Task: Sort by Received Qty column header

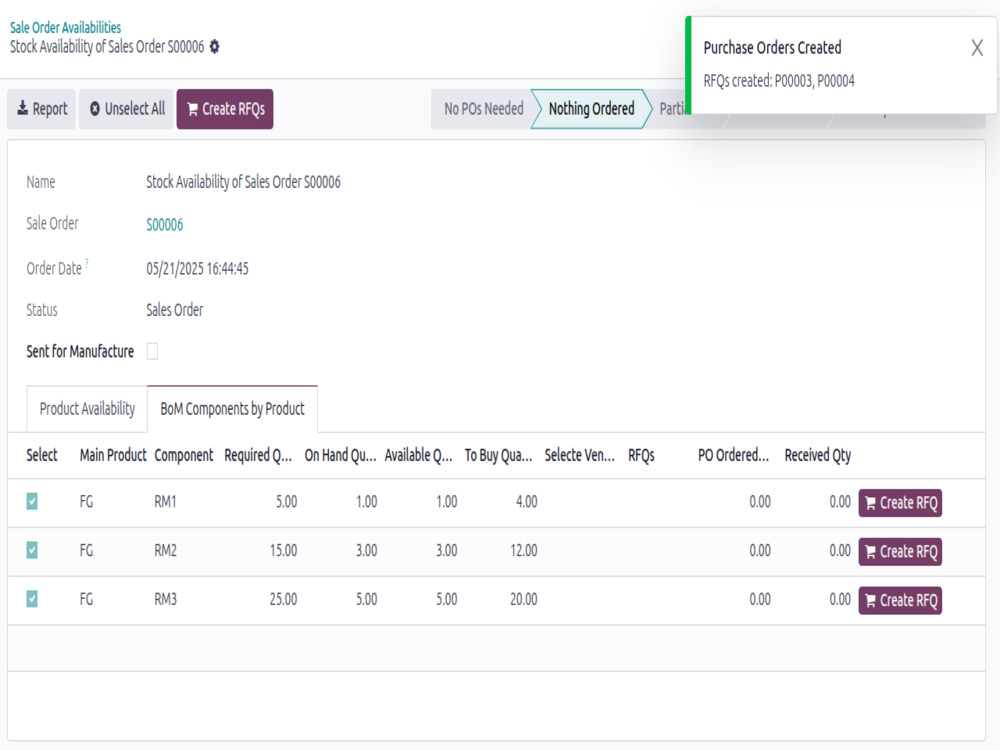Action: [x=818, y=455]
